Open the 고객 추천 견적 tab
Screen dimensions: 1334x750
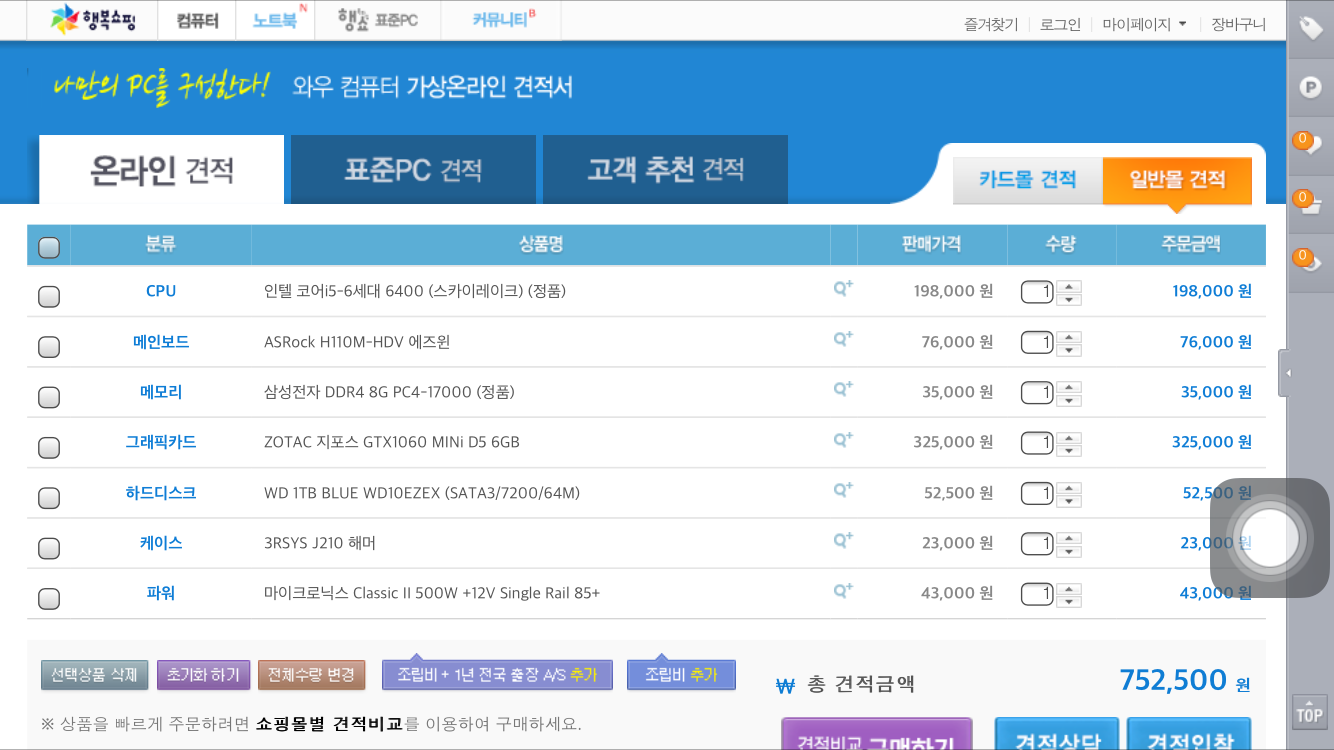665,170
